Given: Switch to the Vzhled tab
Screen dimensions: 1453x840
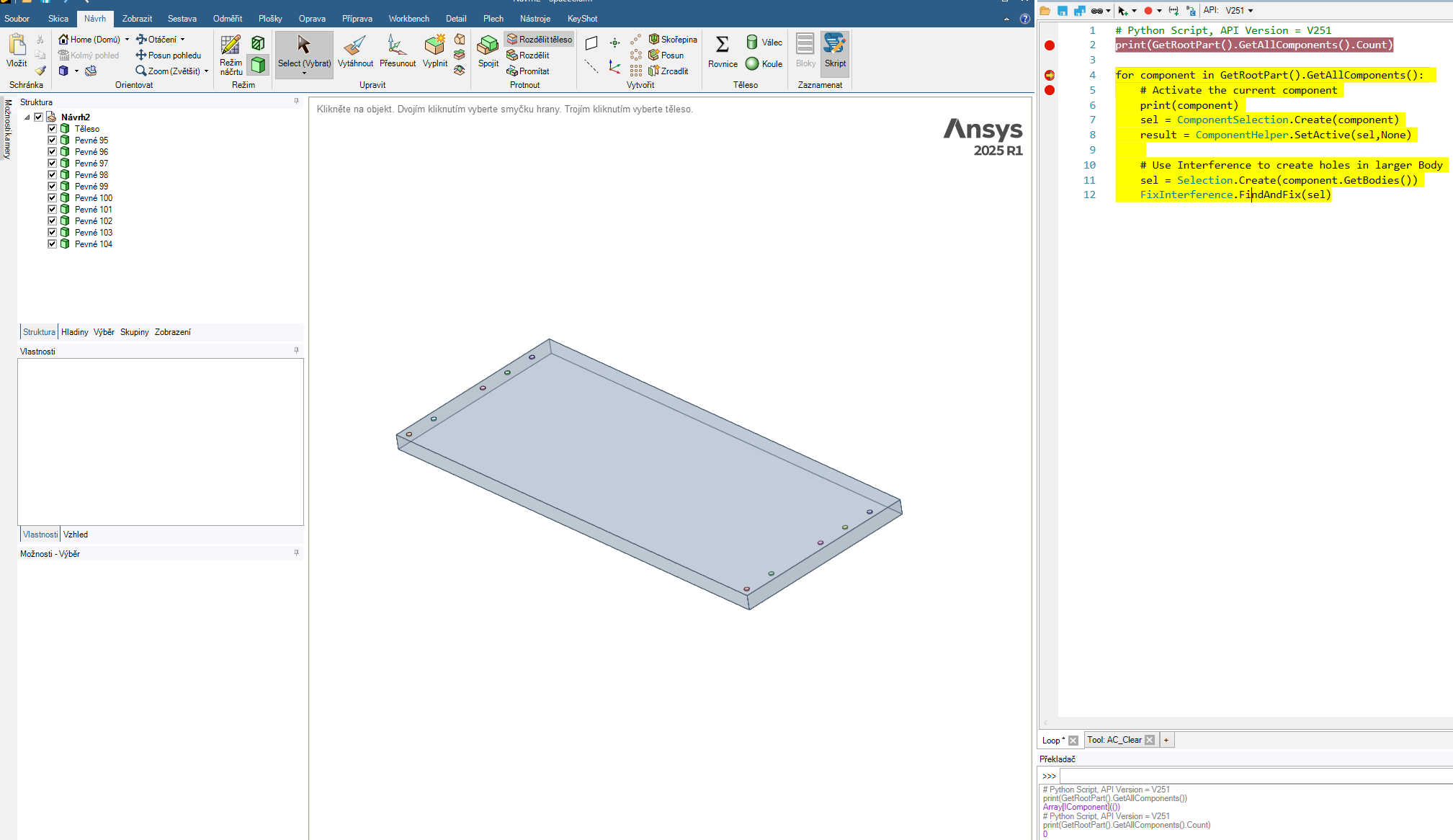Looking at the screenshot, I should click(76, 535).
